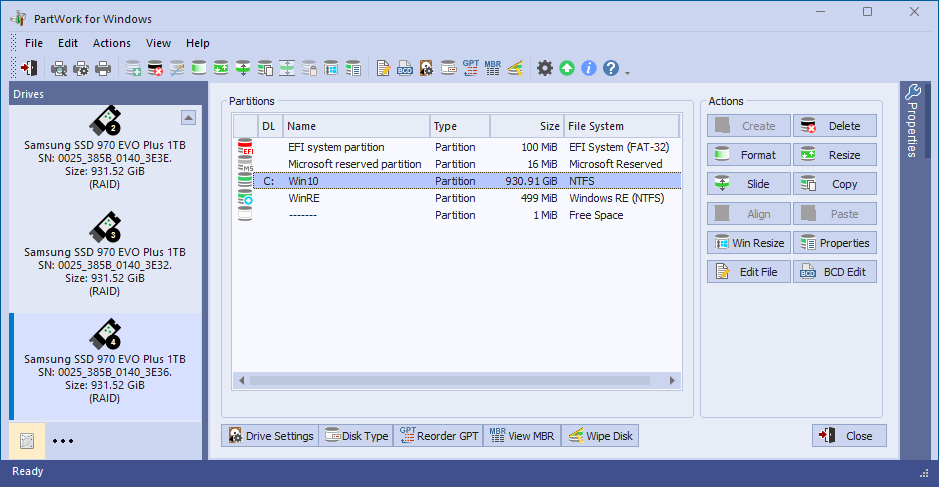This screenshot has height=487, width=939.
Task: Click the Reorder GPT button below partitions
Action: pos(438,435)
